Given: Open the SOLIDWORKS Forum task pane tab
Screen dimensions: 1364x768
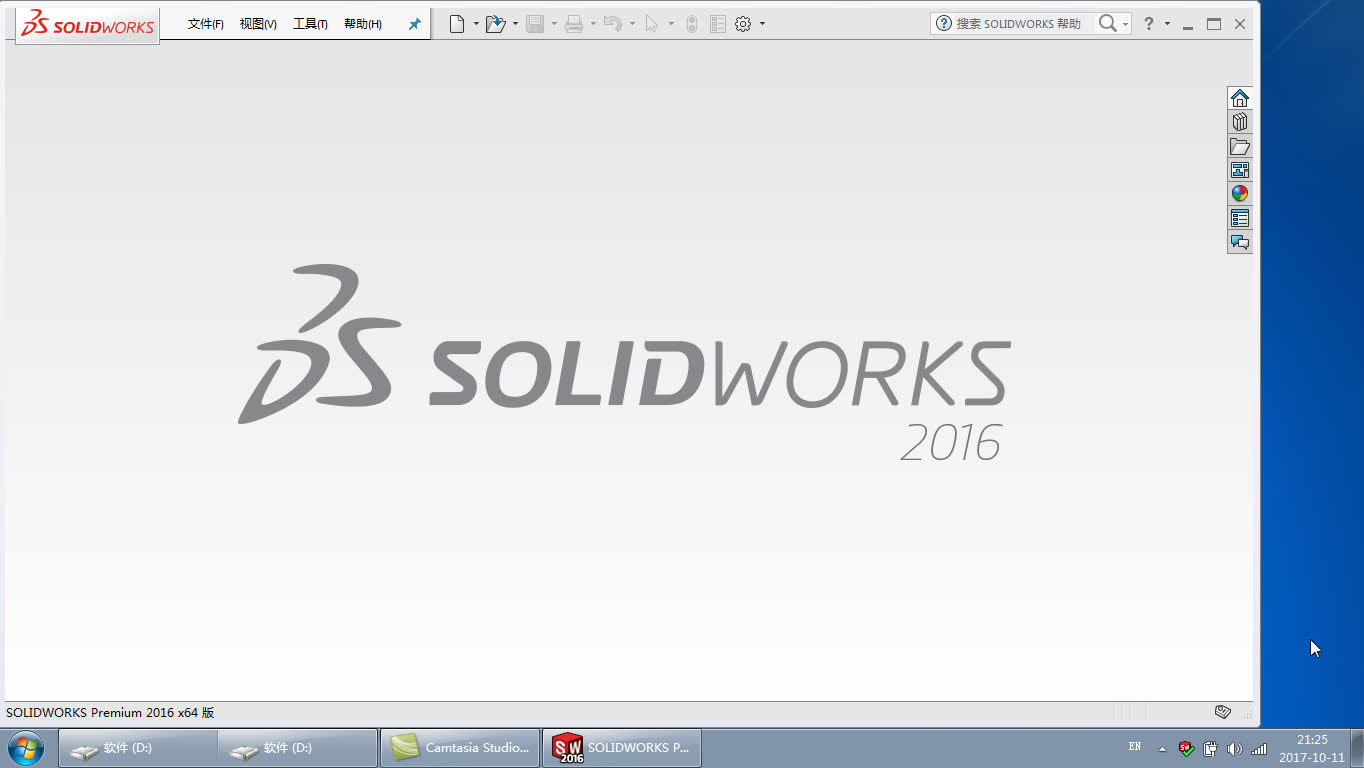Looking at the screenshot, I should pyautogui.click(x=1240, y=242).
